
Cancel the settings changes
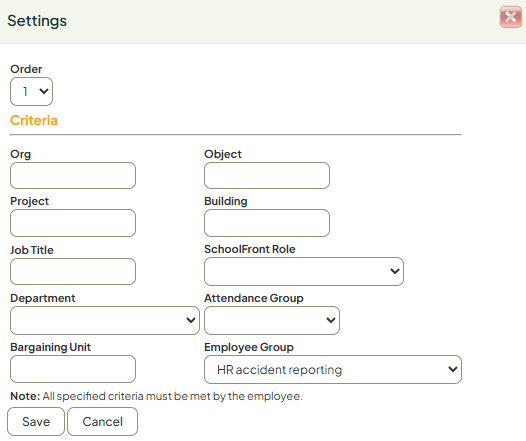pos(102,422)
